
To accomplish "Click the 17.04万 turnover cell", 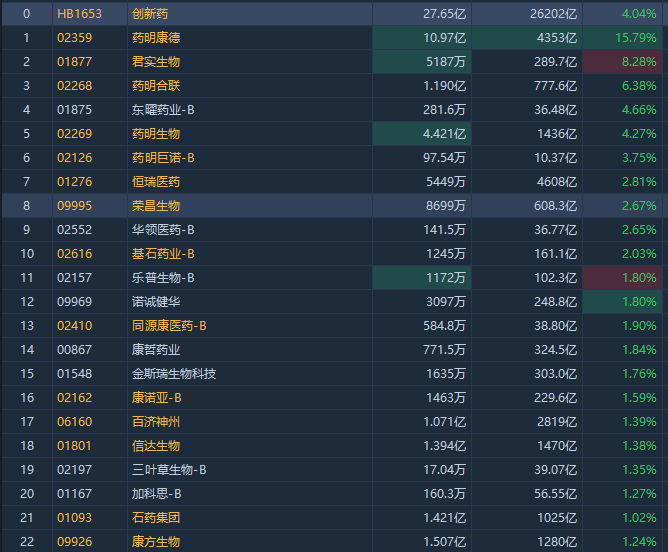I will [422, 469].
